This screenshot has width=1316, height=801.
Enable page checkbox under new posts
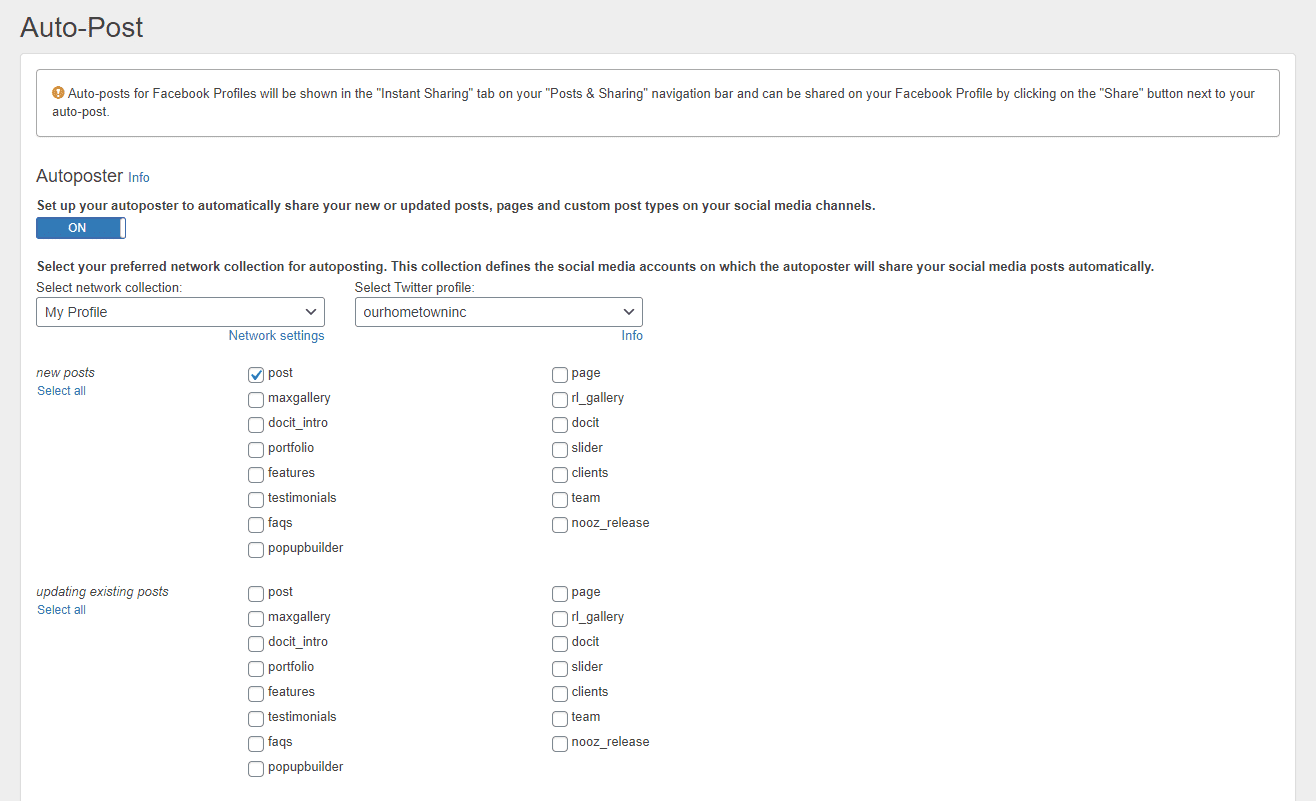560,375
